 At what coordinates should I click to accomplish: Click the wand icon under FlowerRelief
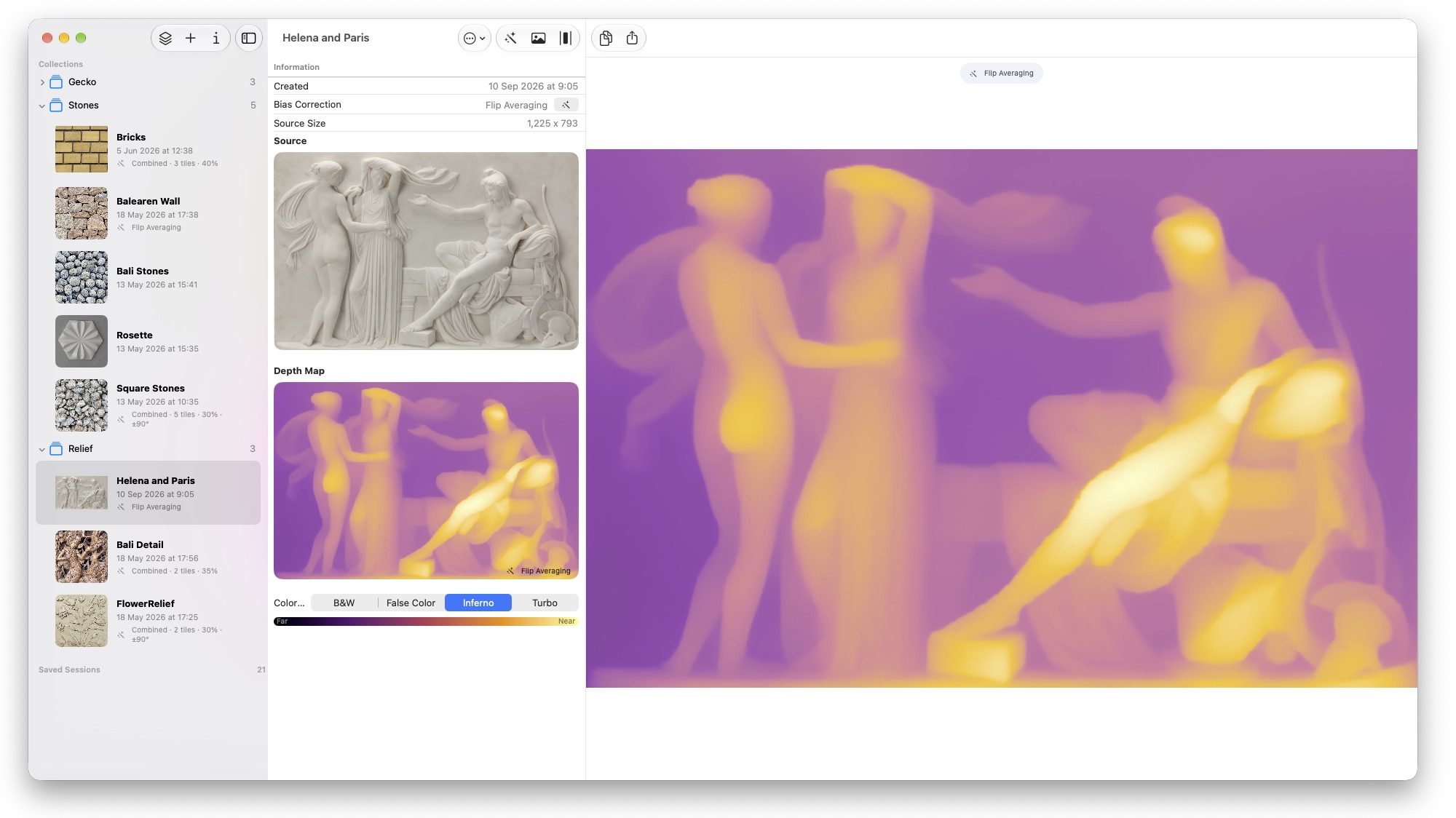(121, 635)
